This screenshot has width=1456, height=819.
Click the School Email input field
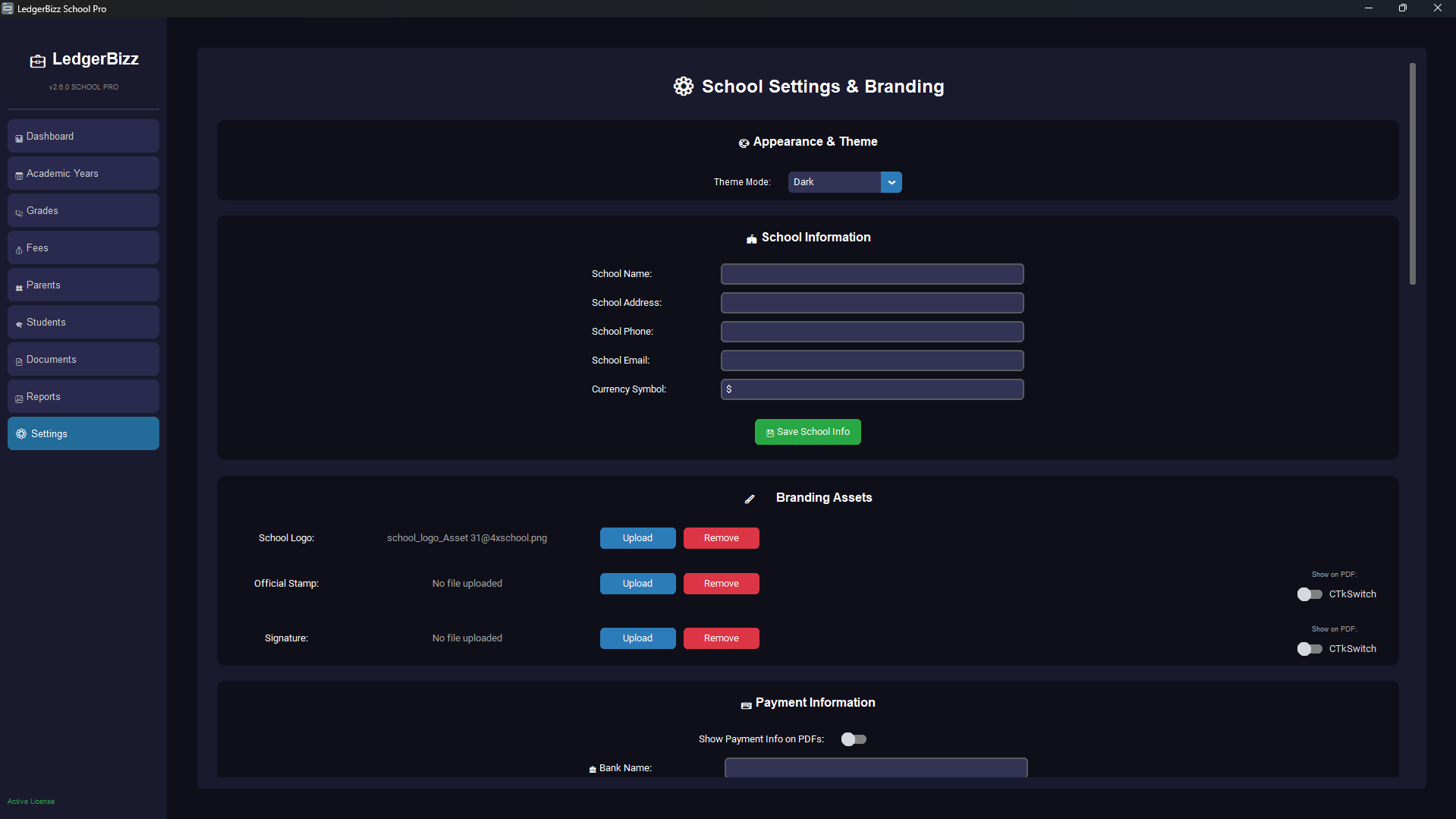(872, 361)
